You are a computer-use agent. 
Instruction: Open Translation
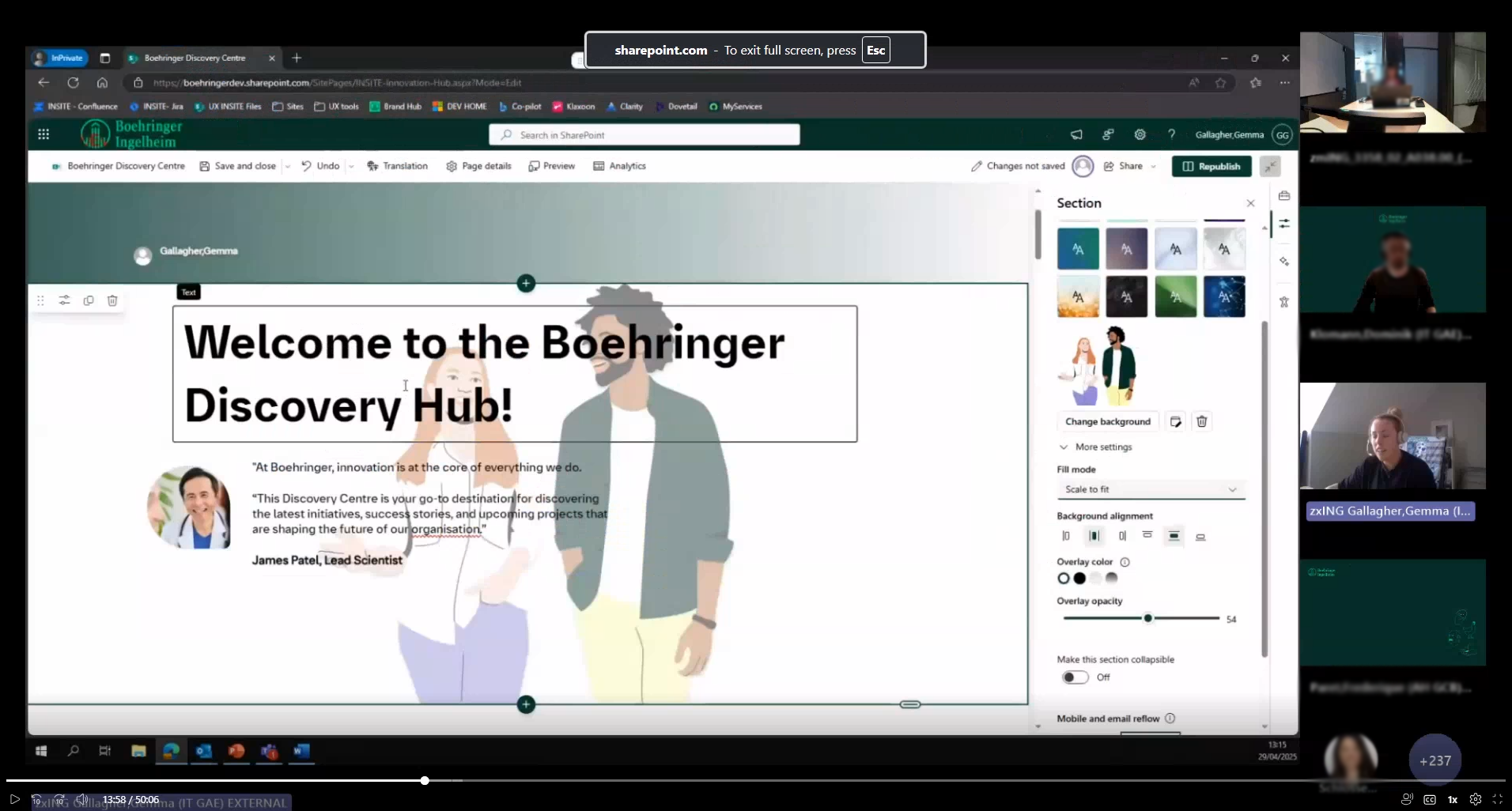pos(397,166)
